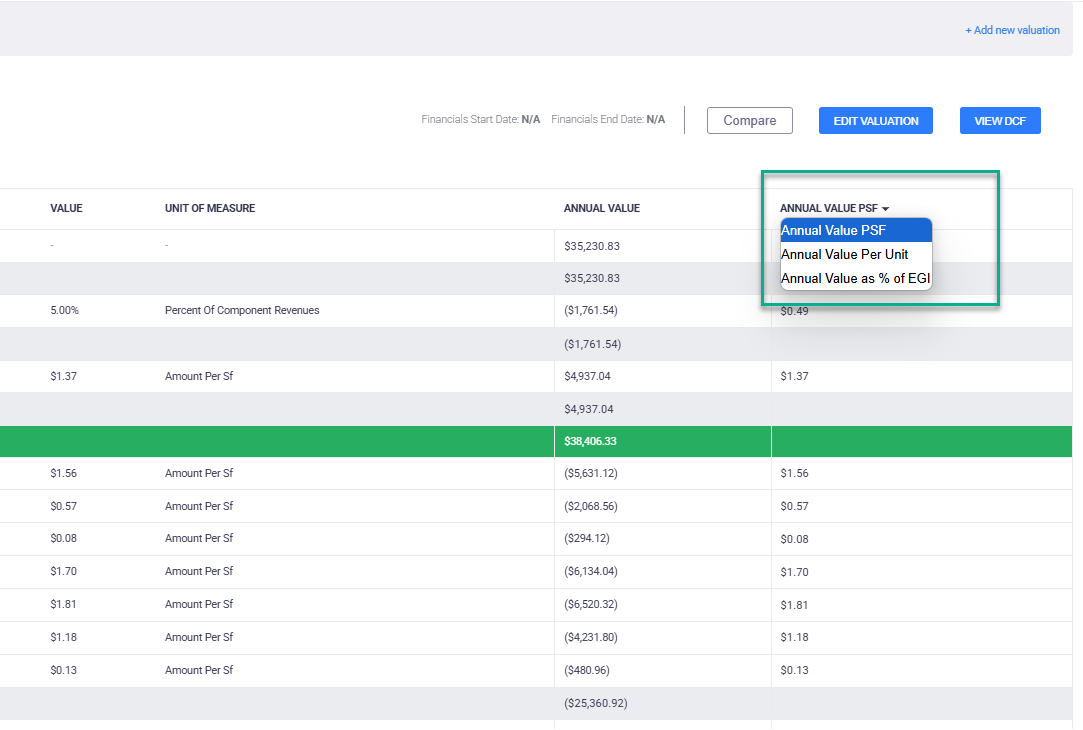Click the $0.49 PSF value cell

[794, 311]
